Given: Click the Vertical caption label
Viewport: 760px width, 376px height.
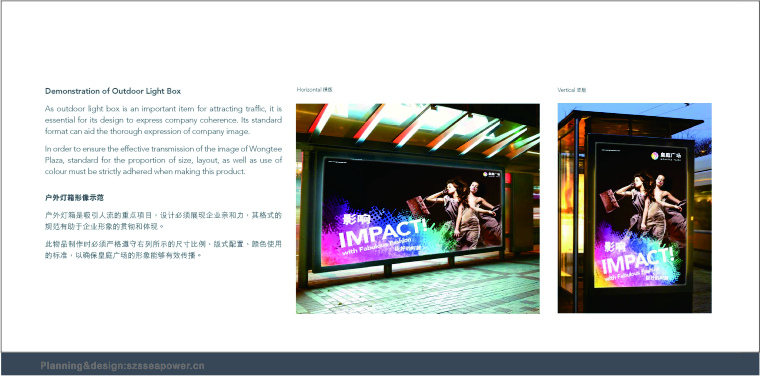Looking at the screenshot, I should pos(572,90).
